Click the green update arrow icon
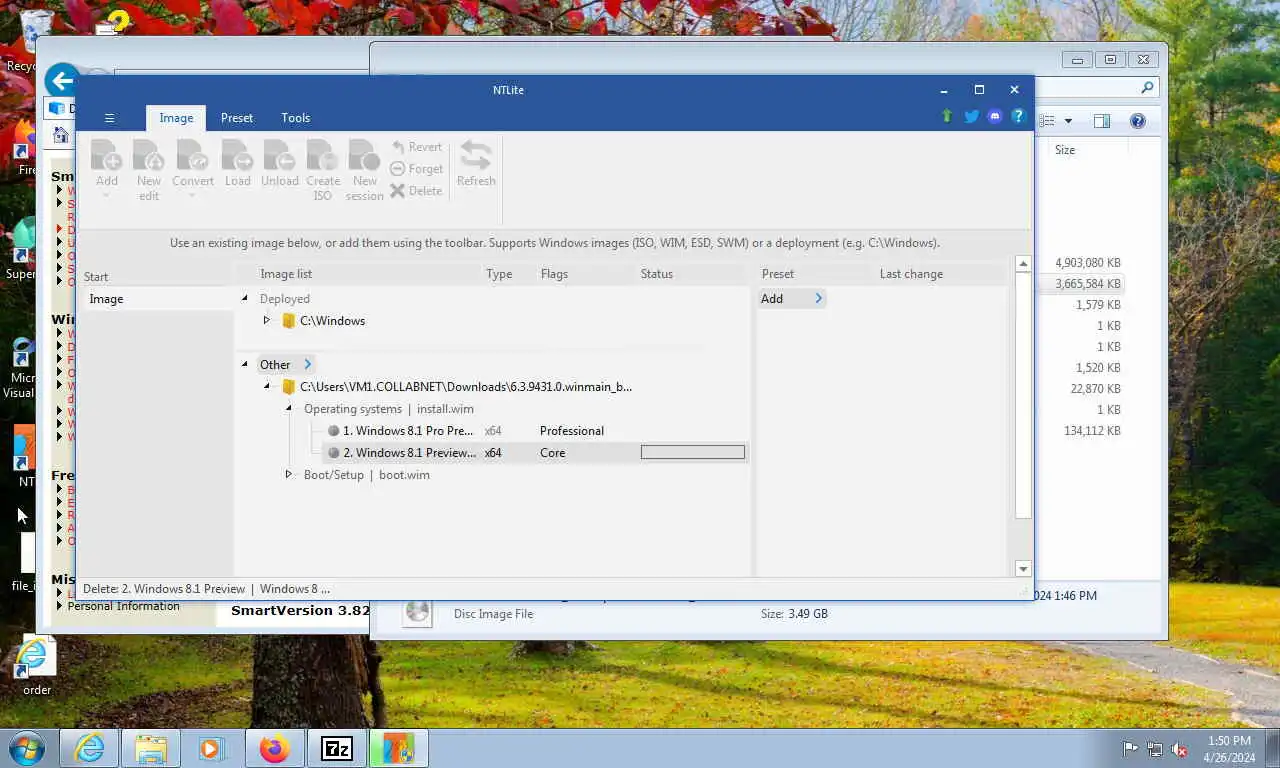This screenshot has height=768, width=1280. 947,116
